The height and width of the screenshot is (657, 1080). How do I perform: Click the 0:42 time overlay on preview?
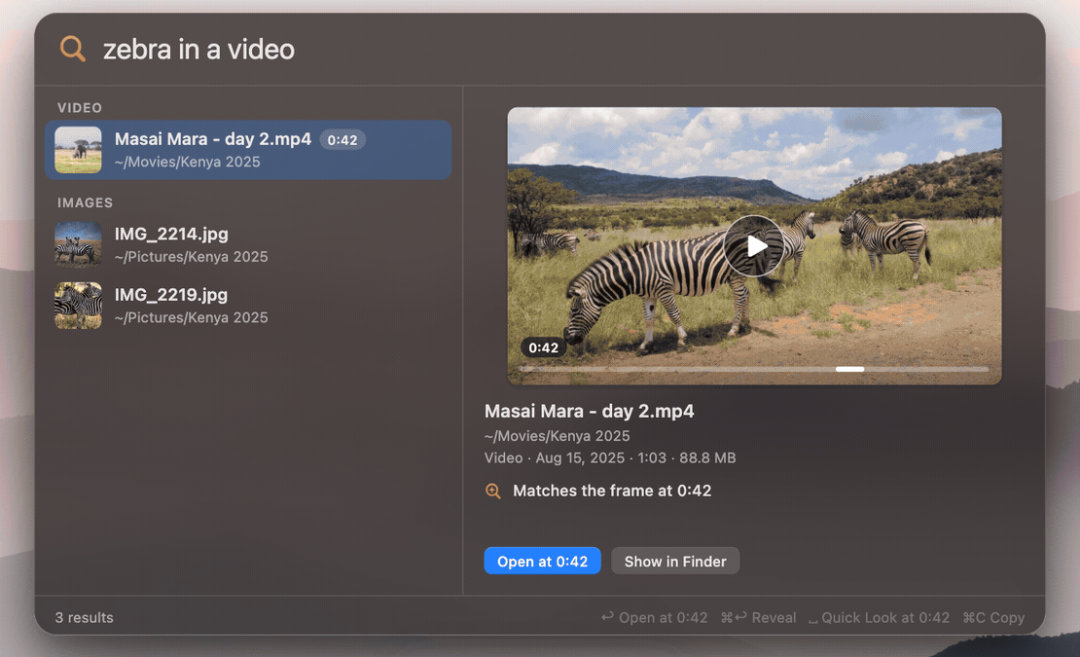[543, 348]
